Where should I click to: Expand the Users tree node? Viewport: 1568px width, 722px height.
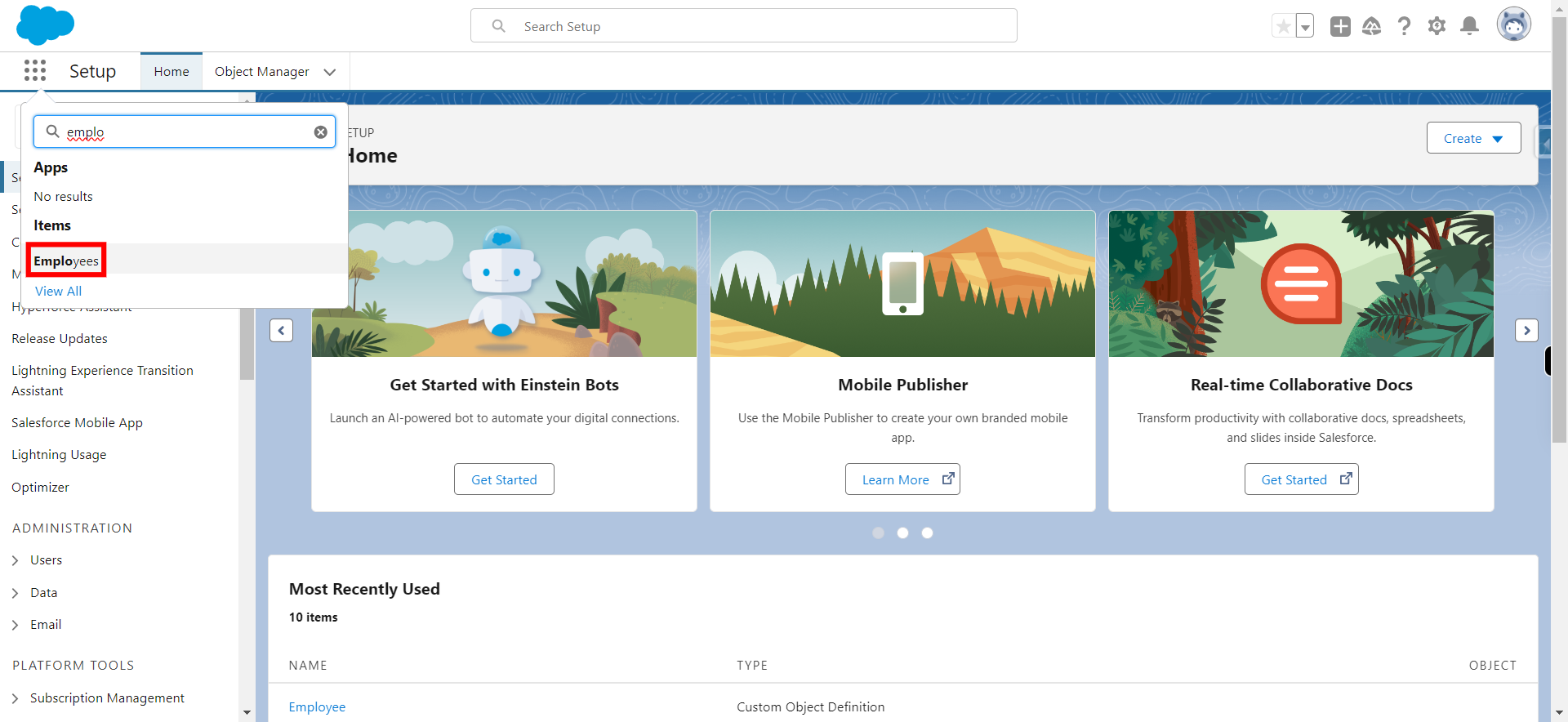click(15, 560)
